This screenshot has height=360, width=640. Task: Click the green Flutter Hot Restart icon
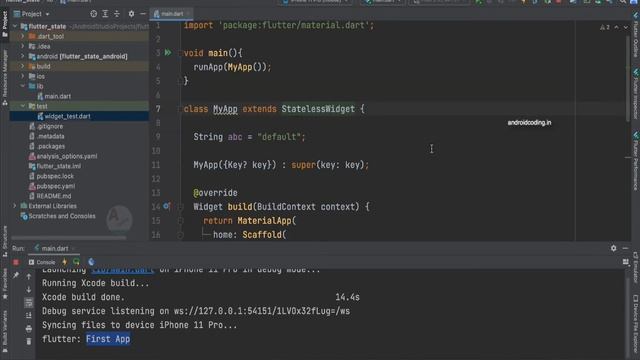tap(76, 262)
